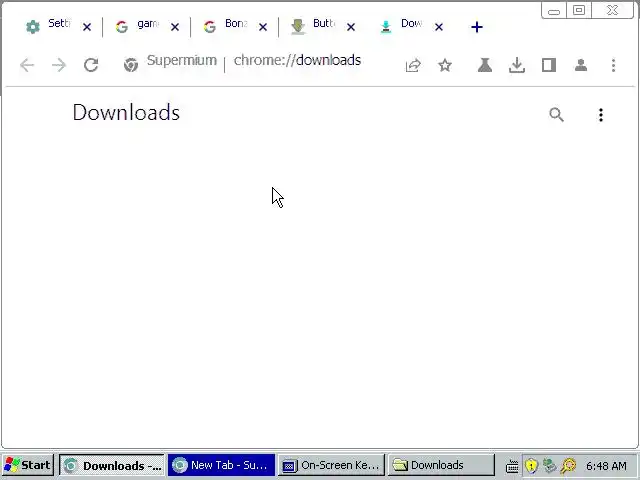Select Downloads browser window in taskbar
640x480 pixels.
pyautogui.click(x=112, y=465)
